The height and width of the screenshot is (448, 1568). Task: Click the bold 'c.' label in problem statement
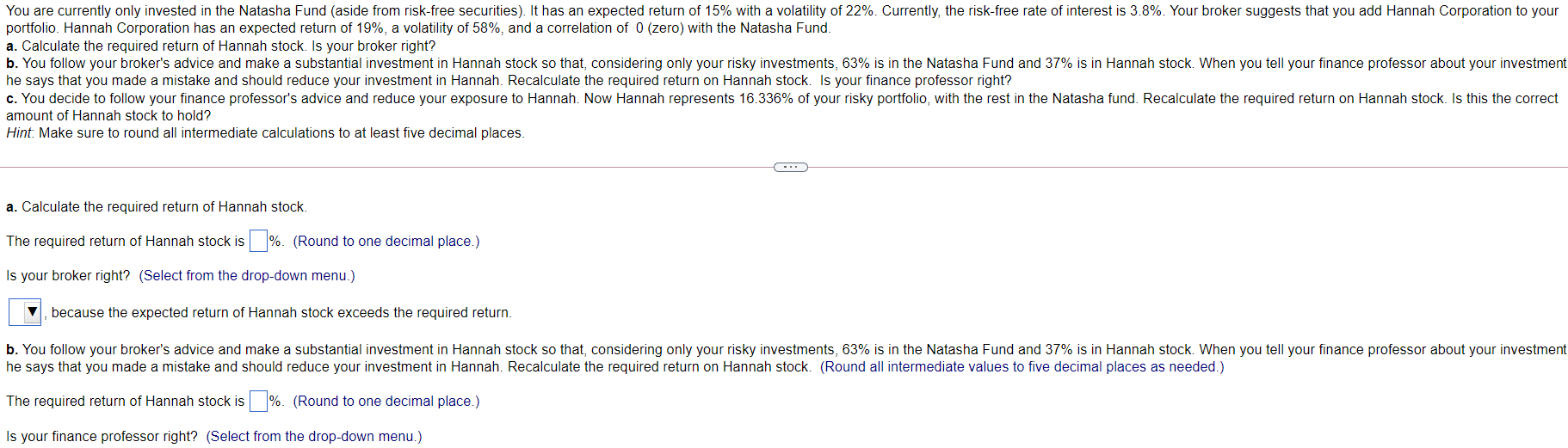11,99
